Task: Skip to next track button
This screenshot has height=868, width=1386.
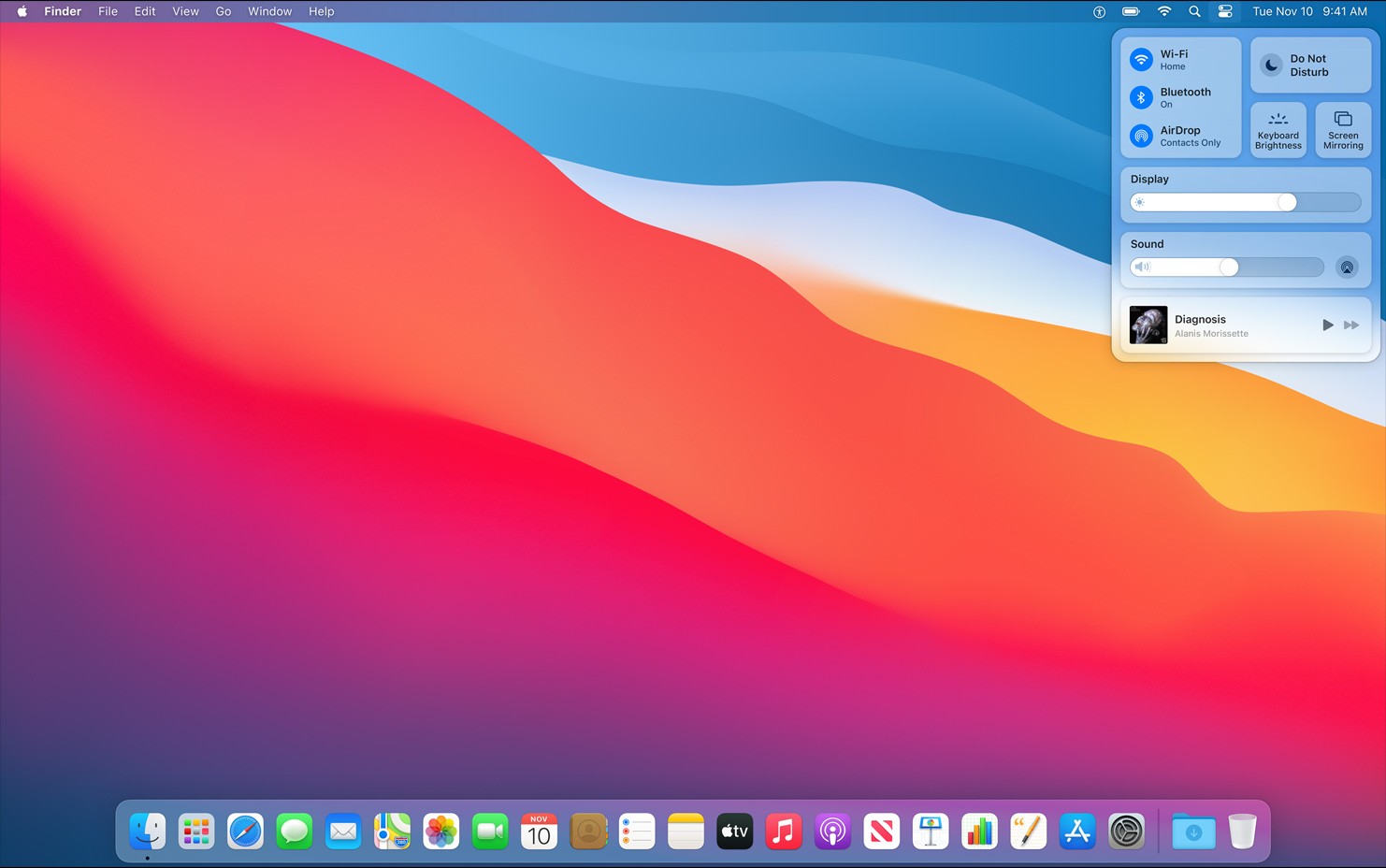Action: pos(1351,325)
